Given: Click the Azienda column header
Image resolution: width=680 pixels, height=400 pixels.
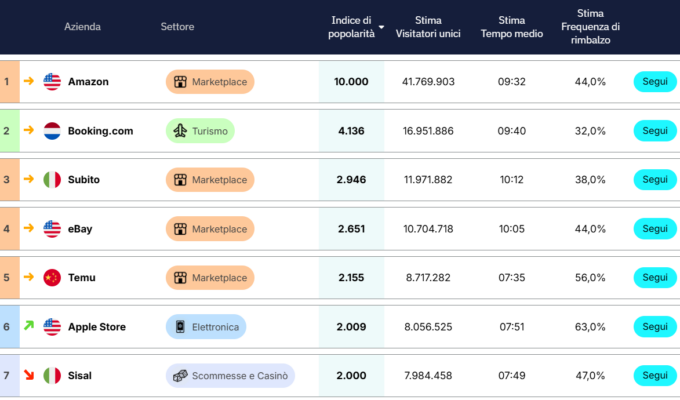Looking at the screenshot, I should (82, 27).
